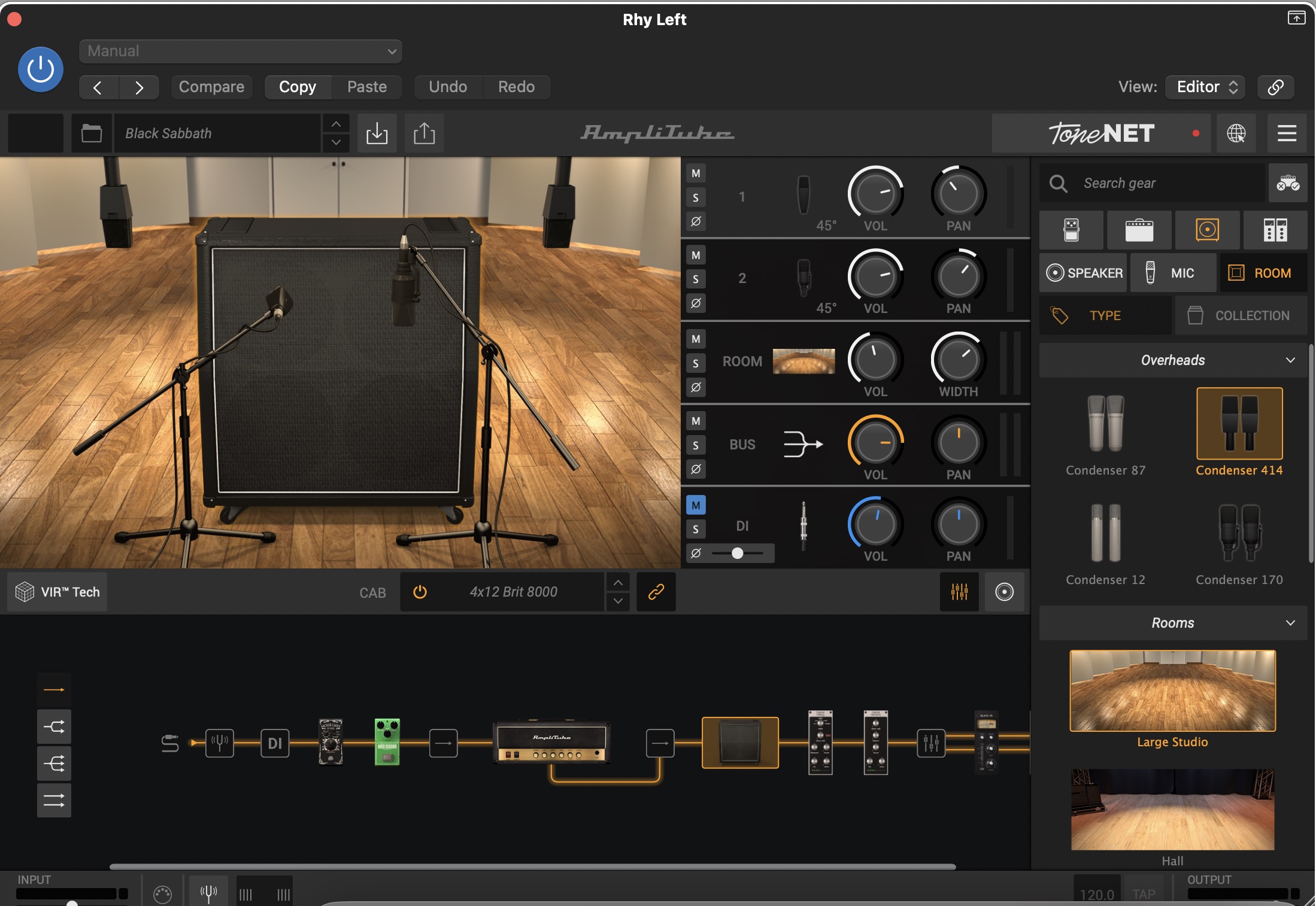
Task: Switch to the COLLECTION tab
Action: [x=1241, y=316]
